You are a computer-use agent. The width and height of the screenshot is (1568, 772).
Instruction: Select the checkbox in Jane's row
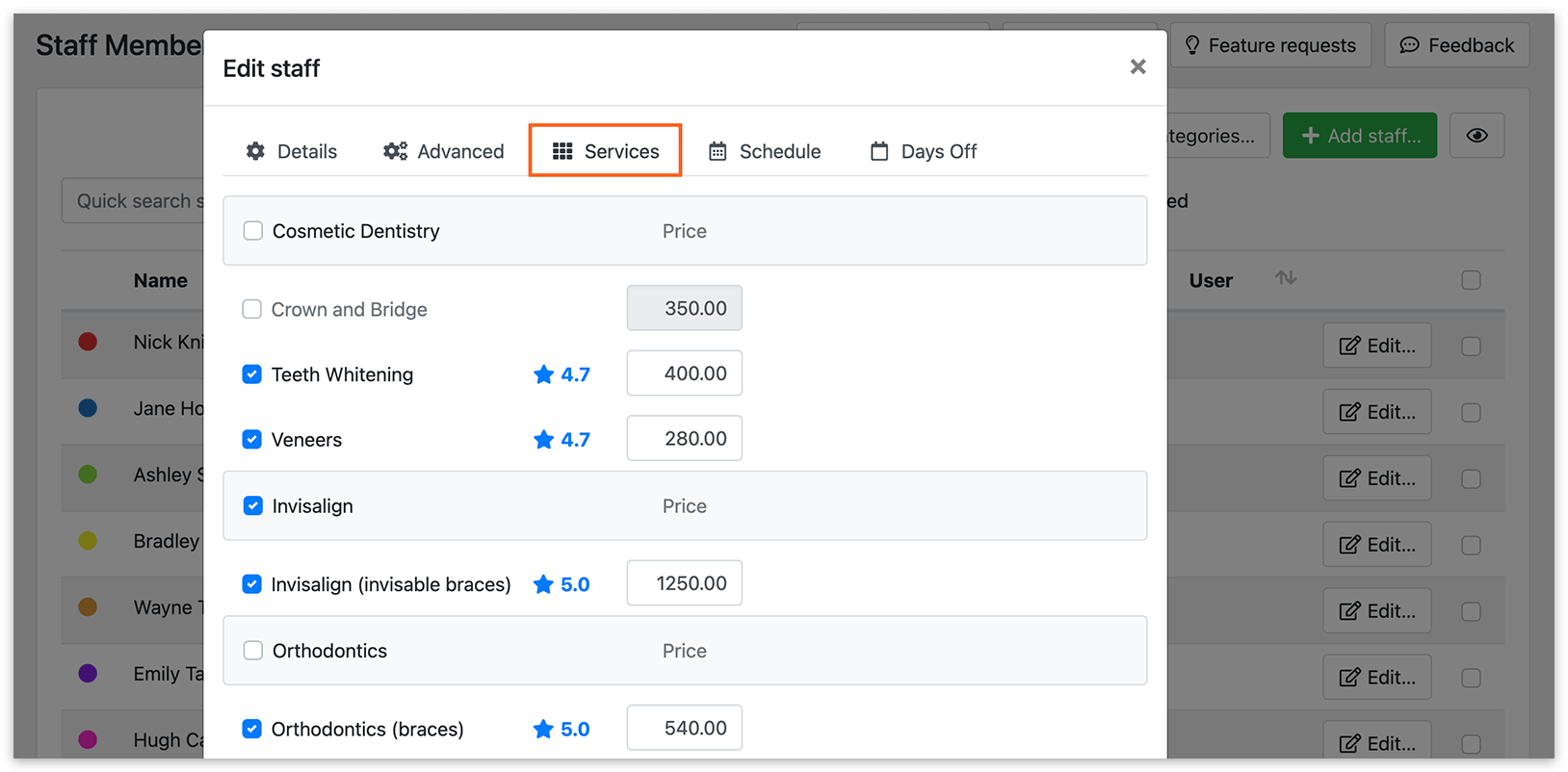pos(1471,413)
